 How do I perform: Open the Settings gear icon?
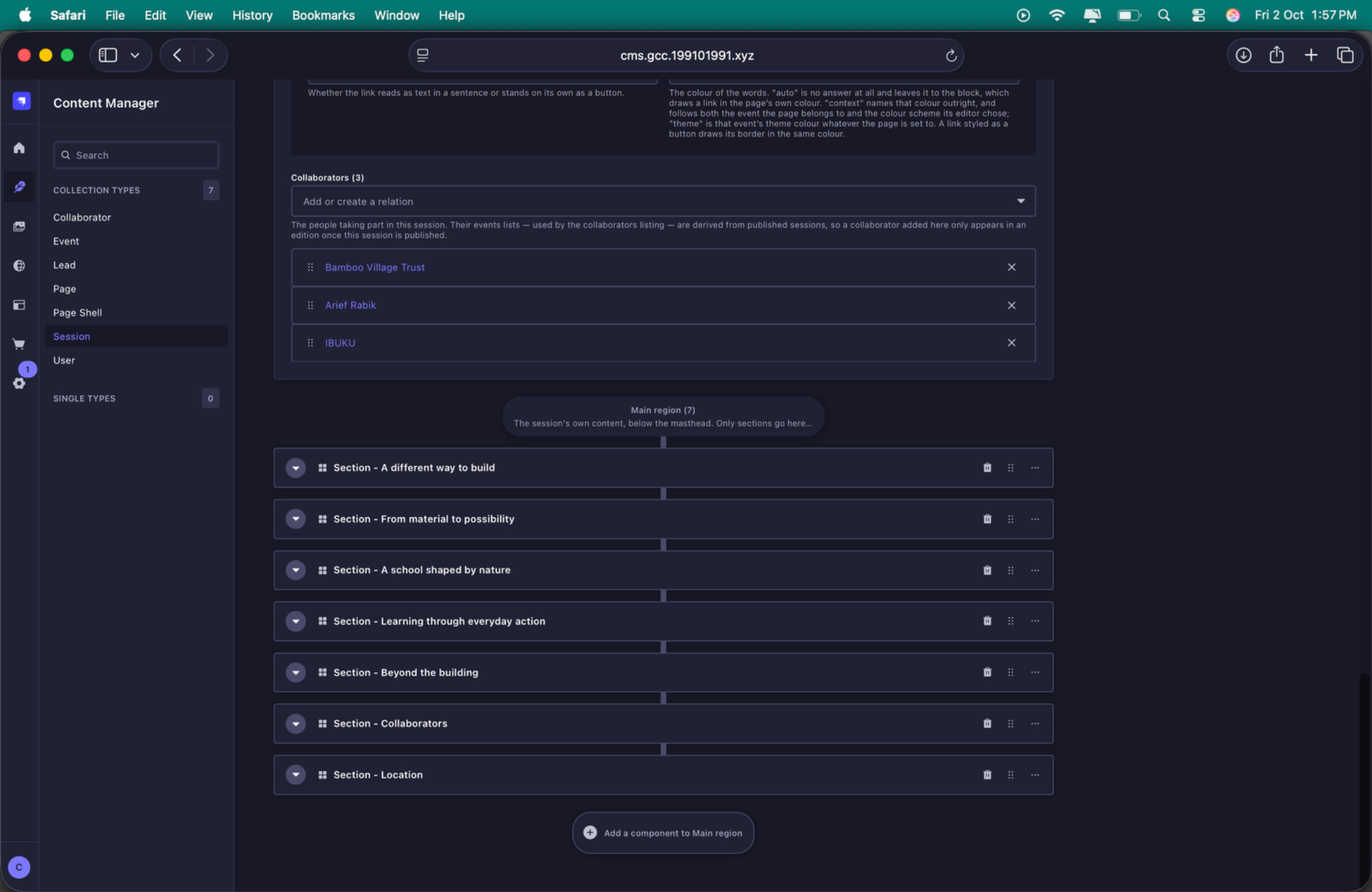(x=19, y=383)
